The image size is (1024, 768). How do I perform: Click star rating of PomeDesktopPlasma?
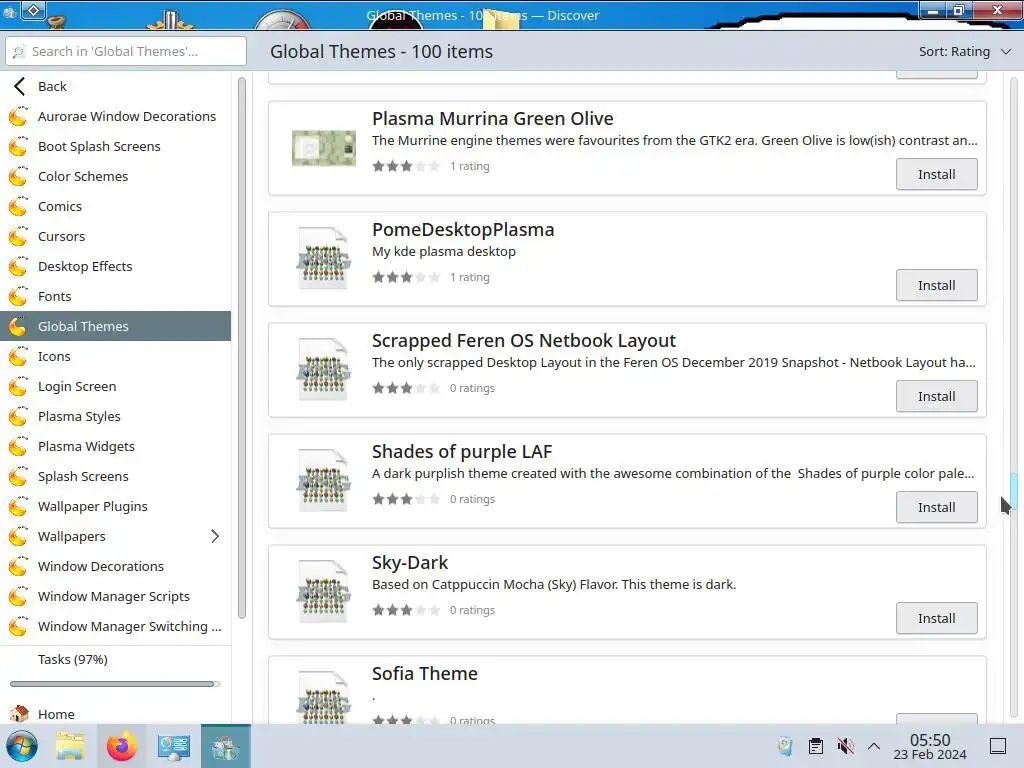[406, 277]
